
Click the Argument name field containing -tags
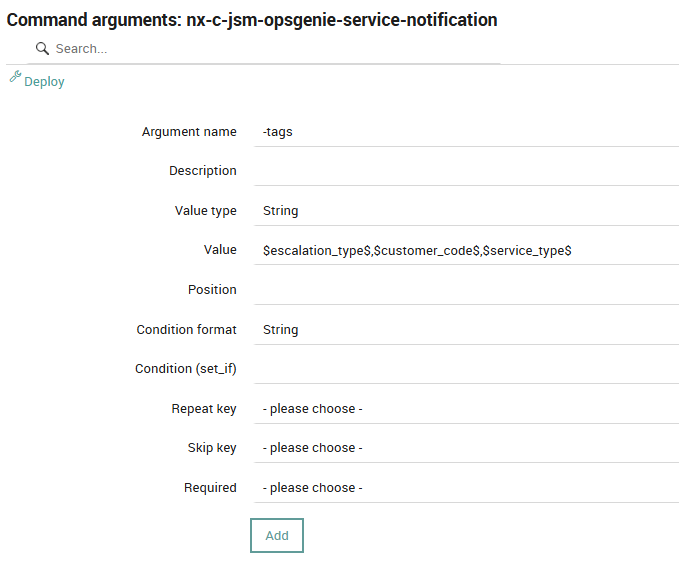click(x=465, y=132)
